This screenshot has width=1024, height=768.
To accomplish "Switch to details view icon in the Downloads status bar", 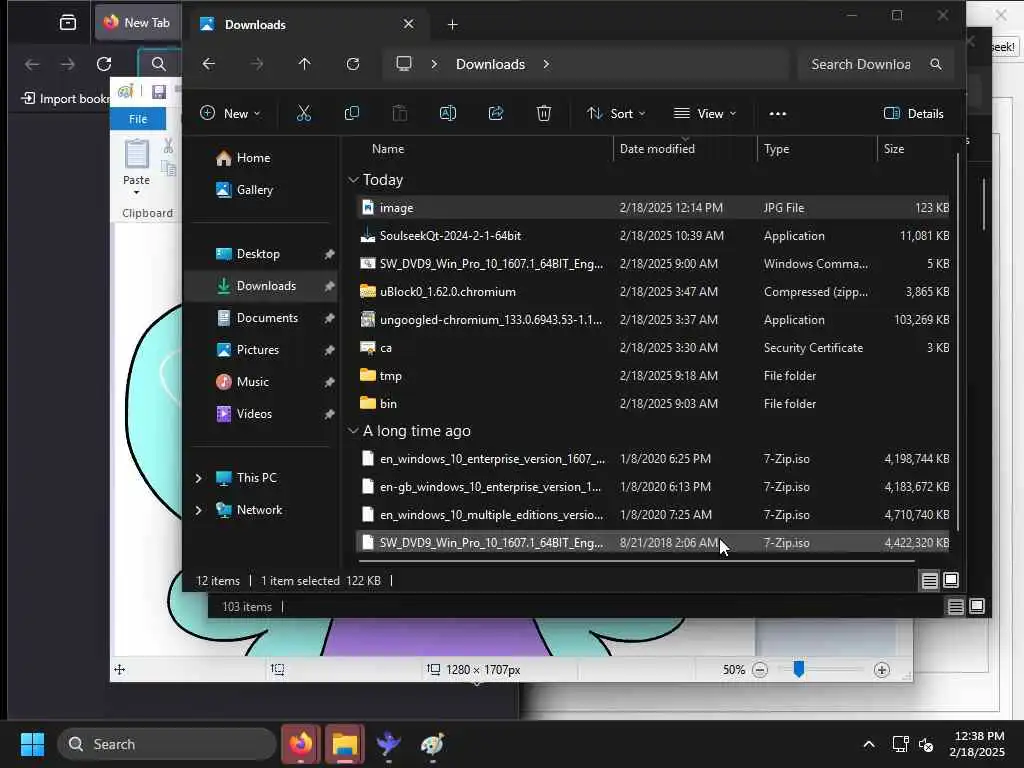I will click(x=929, y=581).
